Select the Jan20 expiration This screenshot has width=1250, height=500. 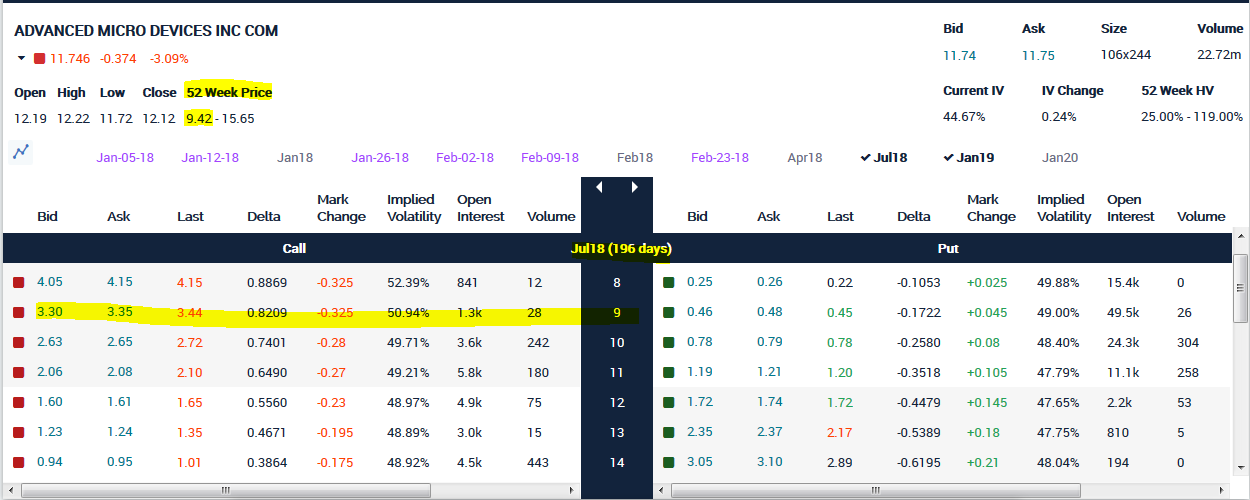click(x=1060, y=158)
